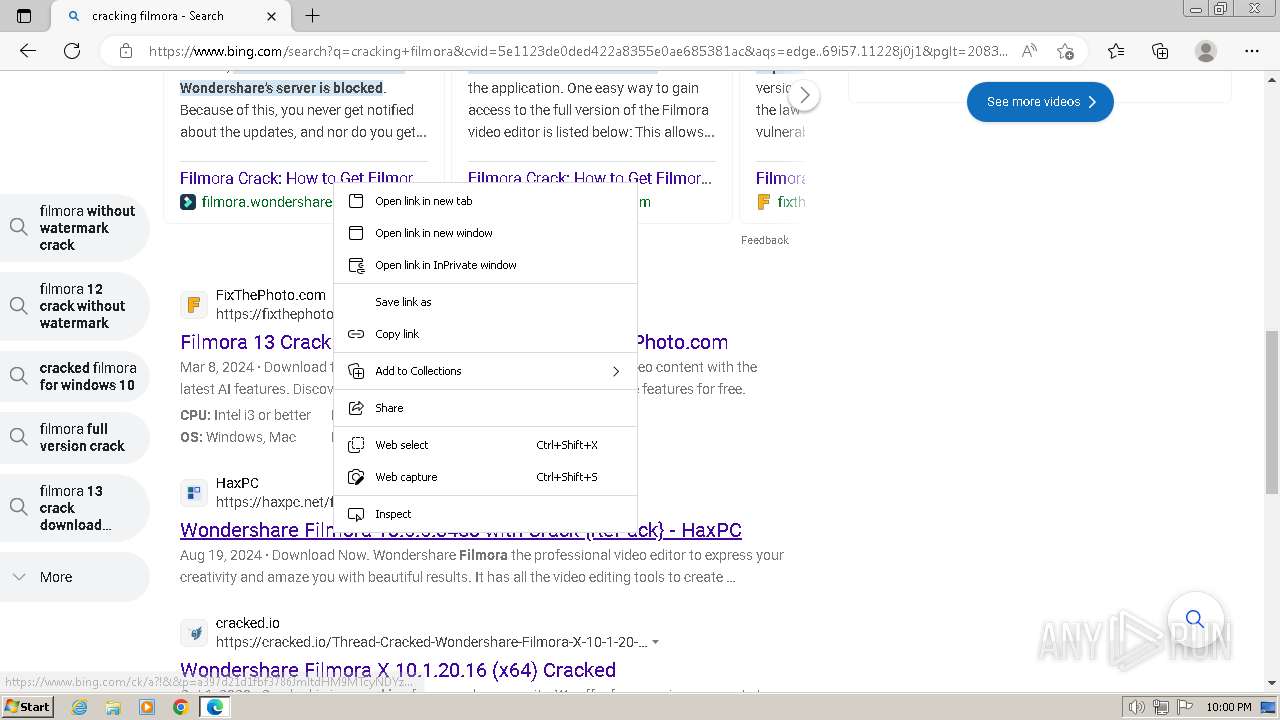
Task: Choose Web select option
Action: tap(485, 445)
